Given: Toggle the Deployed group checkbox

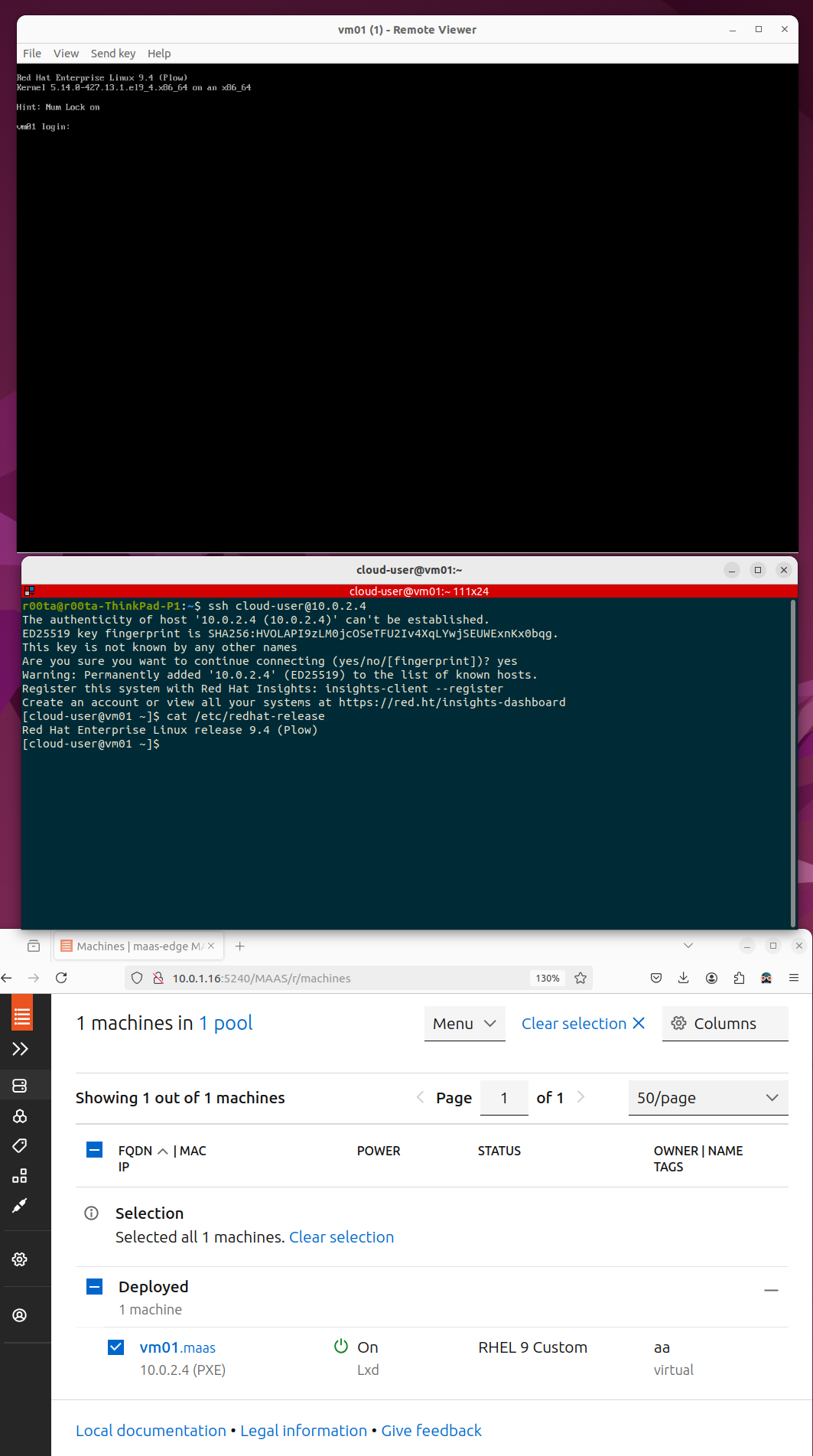Looking at the screenshot, I should 95,1287.
